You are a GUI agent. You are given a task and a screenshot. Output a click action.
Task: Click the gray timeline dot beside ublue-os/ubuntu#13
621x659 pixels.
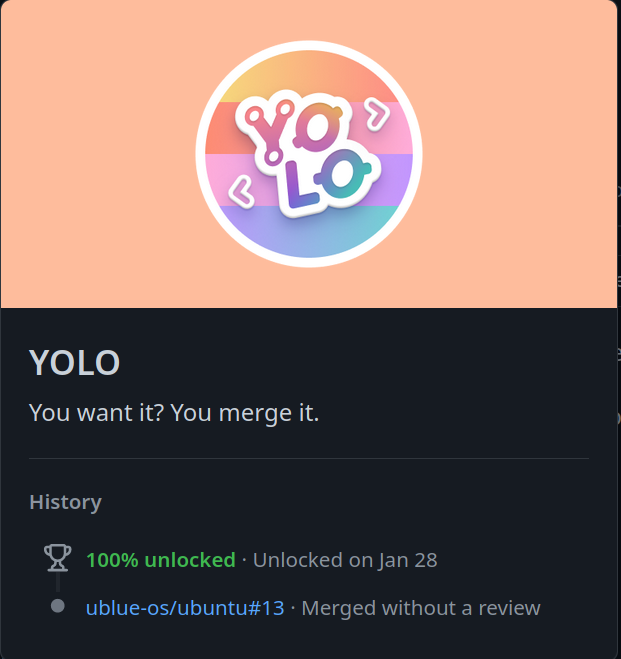pyautogui.click(x=58, y=606)
